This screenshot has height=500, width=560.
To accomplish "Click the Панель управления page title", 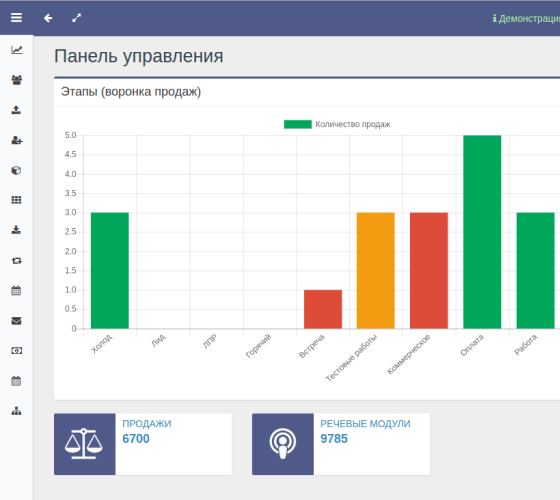I will [x=139, y=56].
